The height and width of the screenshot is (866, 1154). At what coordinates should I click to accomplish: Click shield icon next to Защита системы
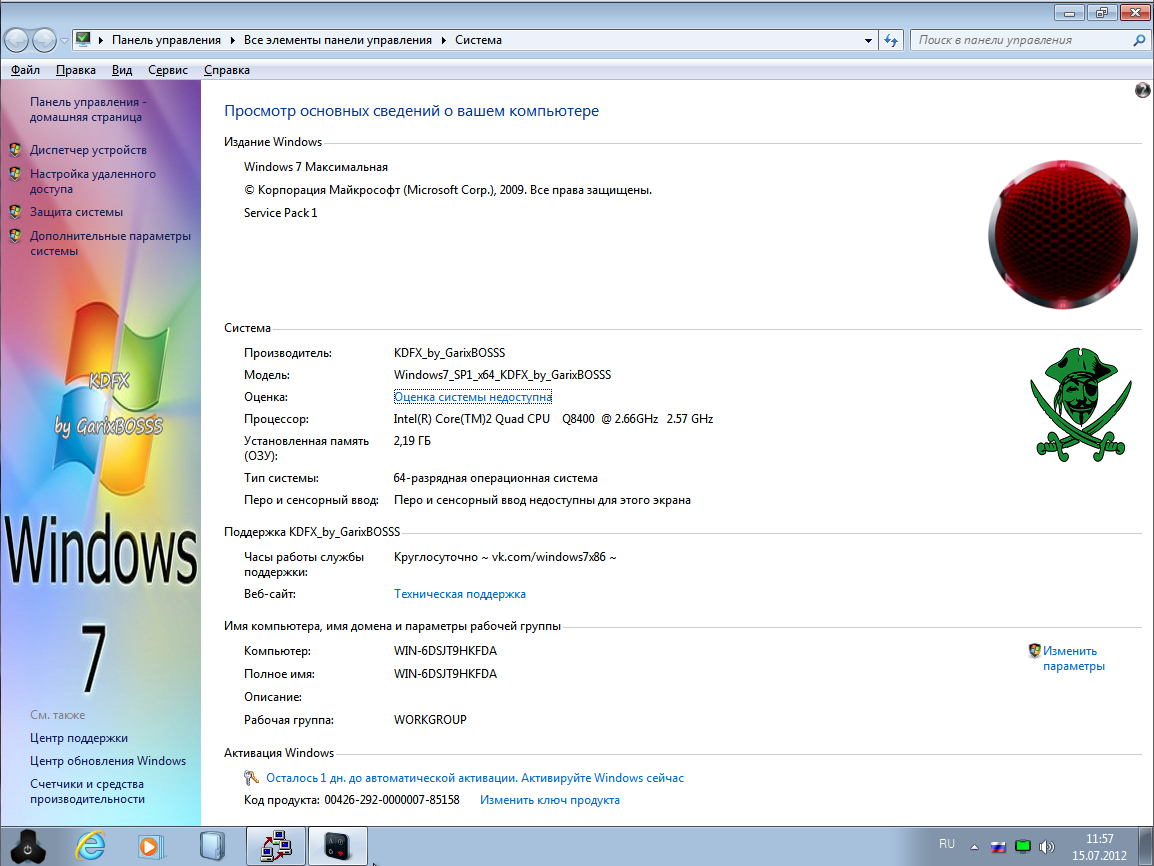point(15,212)
